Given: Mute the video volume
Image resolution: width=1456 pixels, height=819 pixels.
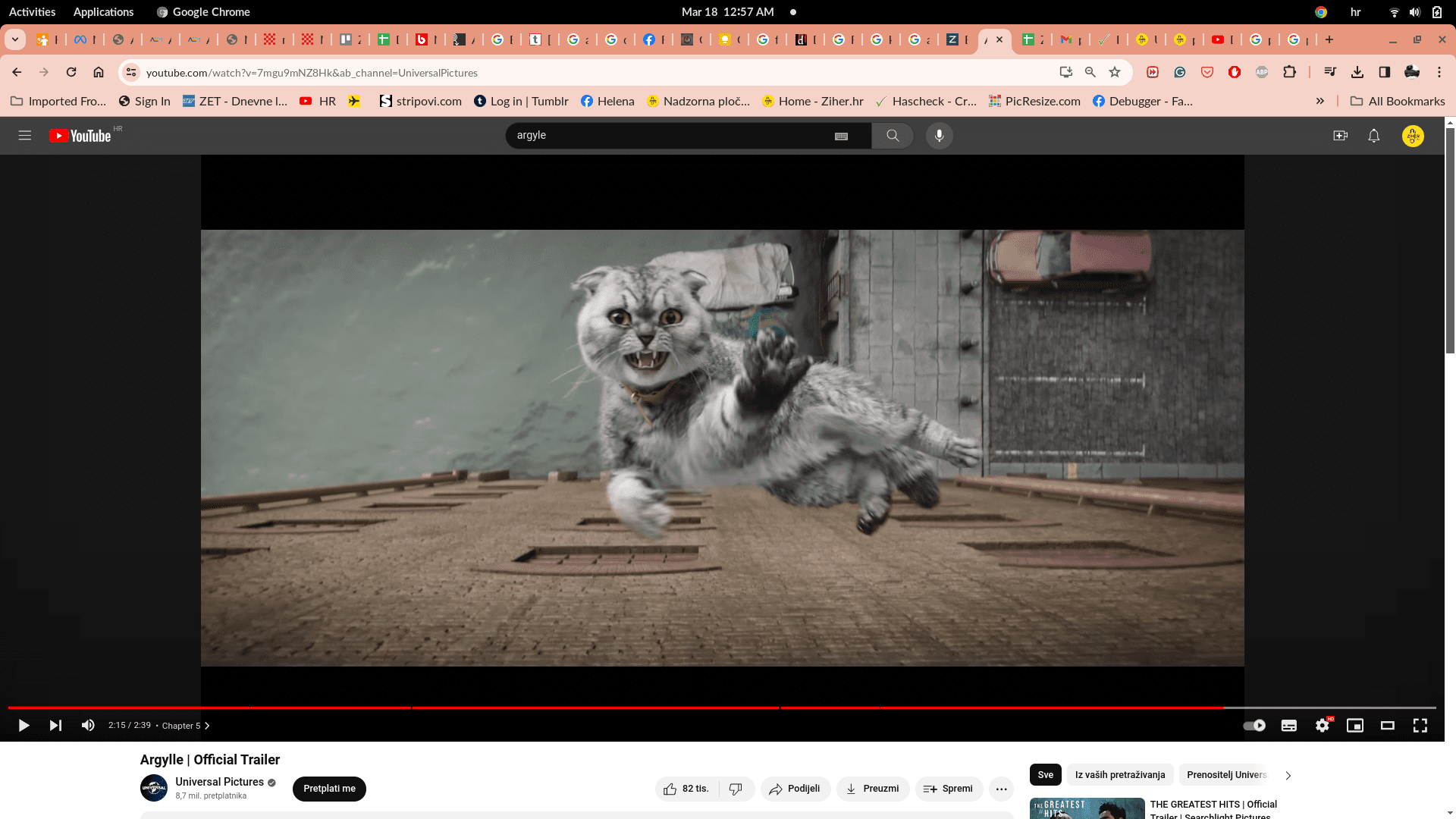Looking at the screenshot, I should 88,726.
